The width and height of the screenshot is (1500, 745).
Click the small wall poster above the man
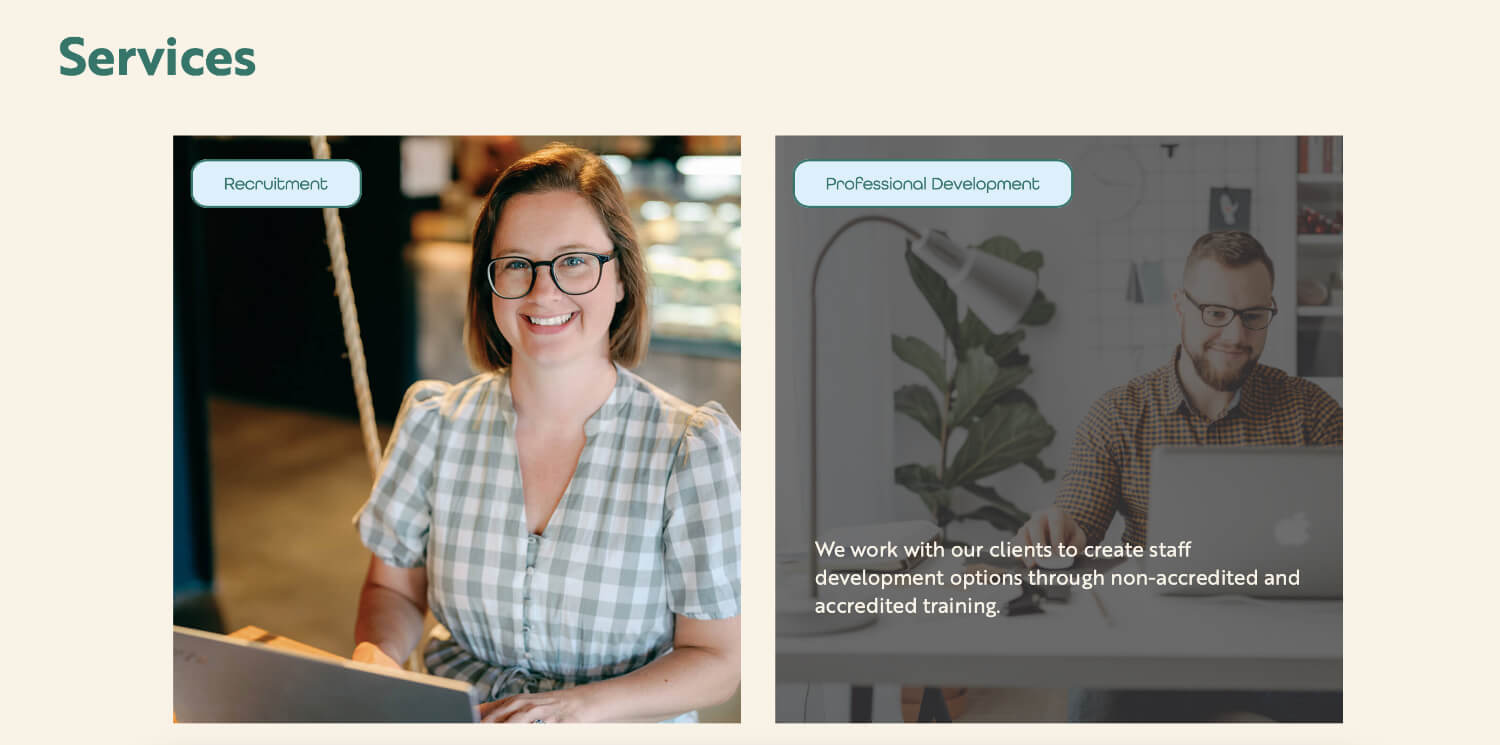(x=1229, y=209)
